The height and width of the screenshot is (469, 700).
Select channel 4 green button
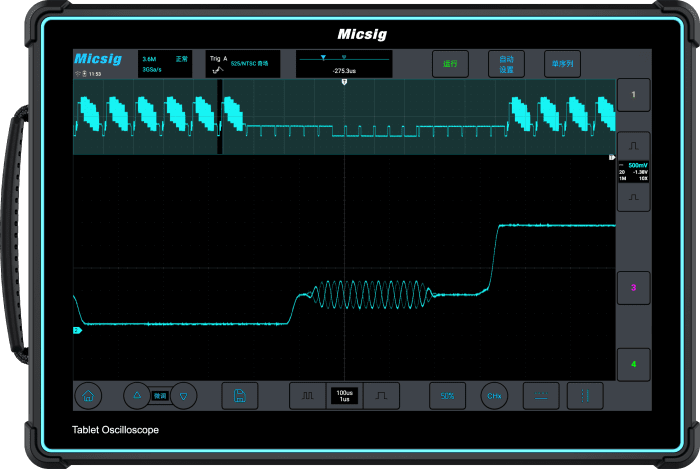(x=633, y=365)
